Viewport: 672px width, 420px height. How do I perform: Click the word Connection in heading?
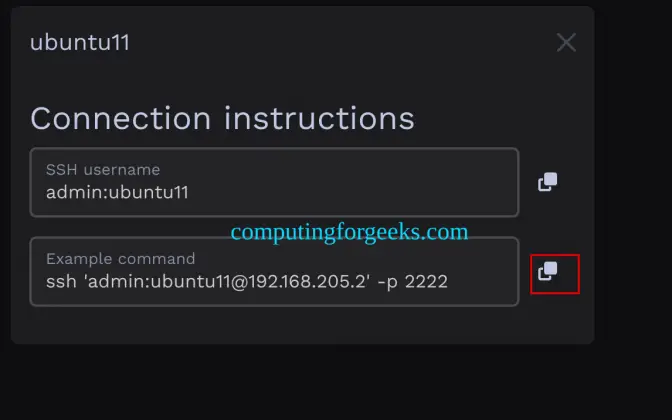tap(122, 118)
